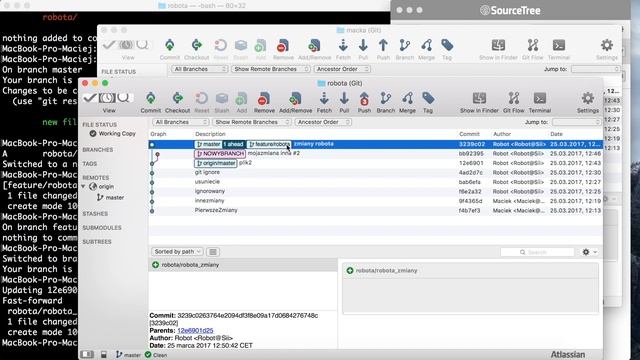Select commit 'usuniecie'

click(375, 182)
